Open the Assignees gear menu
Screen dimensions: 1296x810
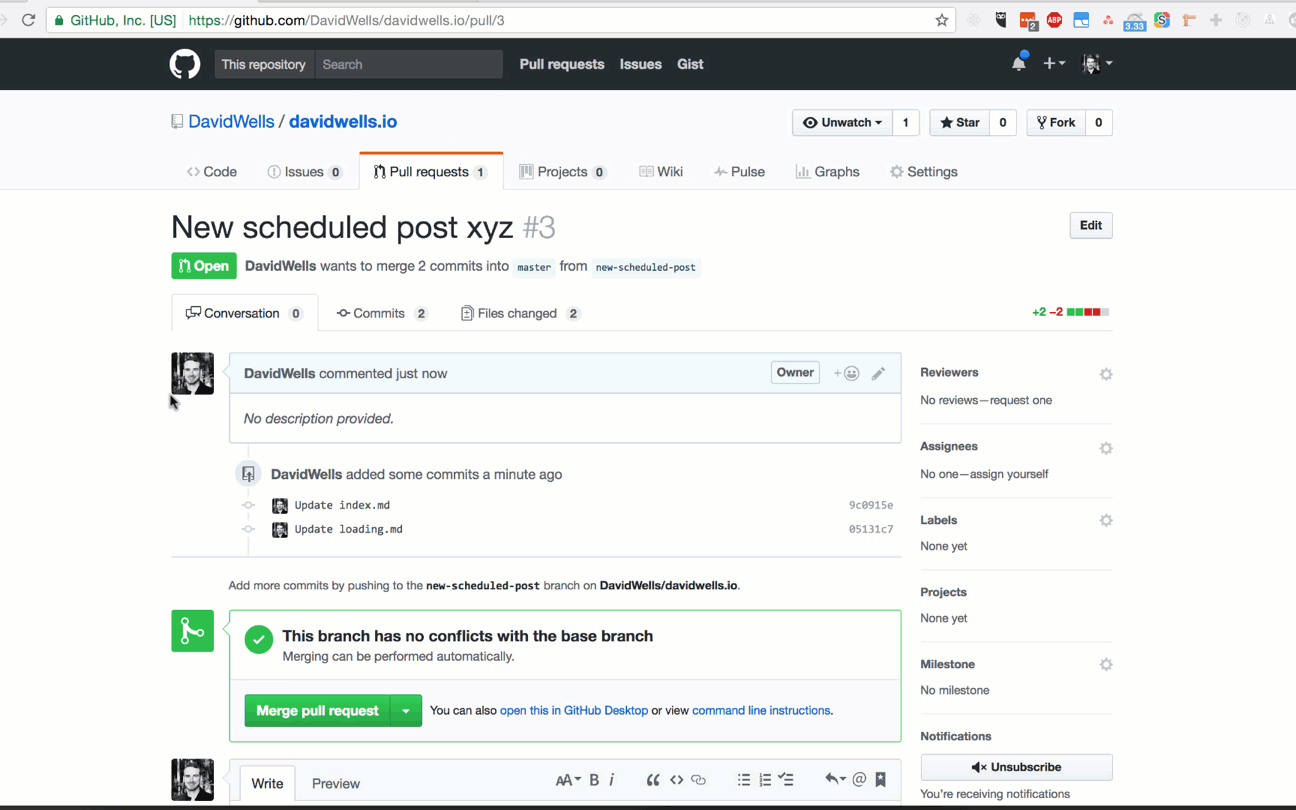pos(1106,448)
